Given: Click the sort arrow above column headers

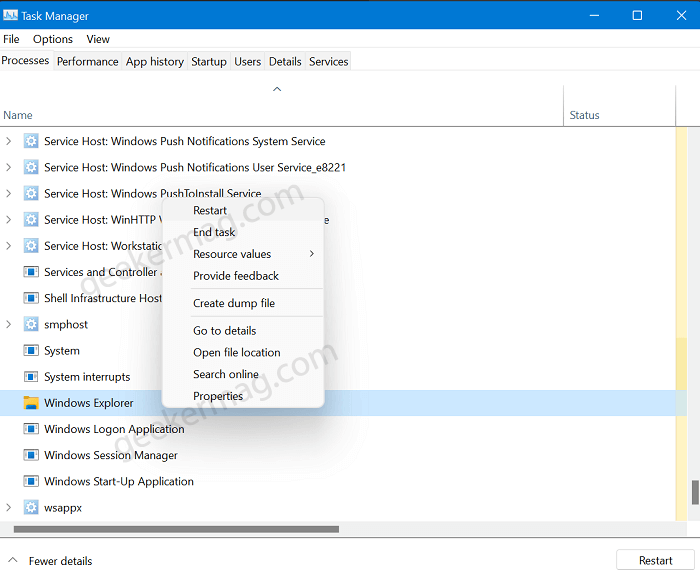Looking at the screenshot, I should click(277, 89).
